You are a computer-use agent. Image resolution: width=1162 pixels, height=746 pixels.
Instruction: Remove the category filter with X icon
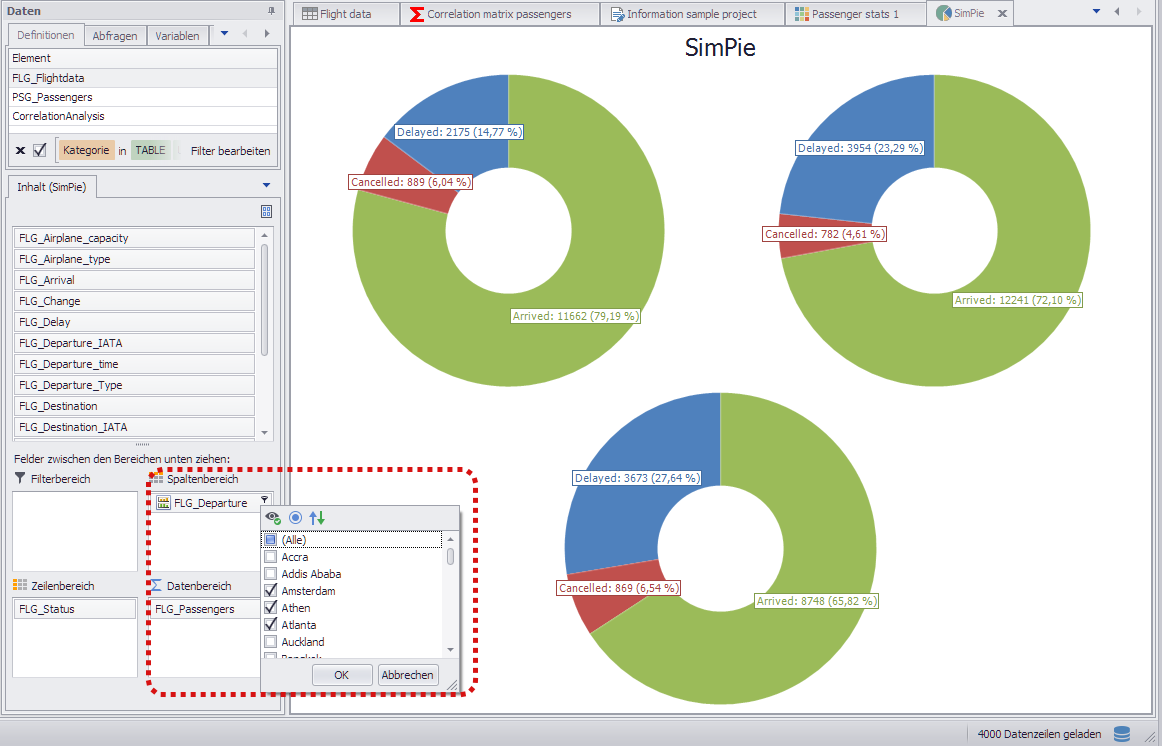pyautogui.click(x=20, y=150)
